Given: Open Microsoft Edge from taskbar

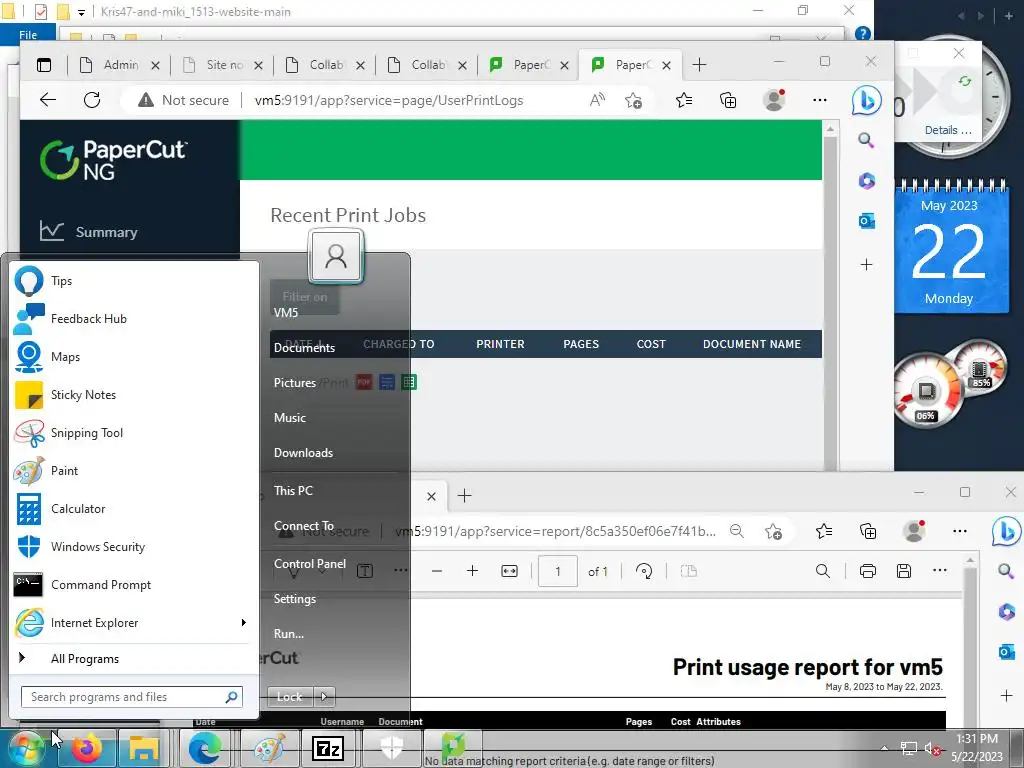Looking at the screenshot, I should (204, 748).
